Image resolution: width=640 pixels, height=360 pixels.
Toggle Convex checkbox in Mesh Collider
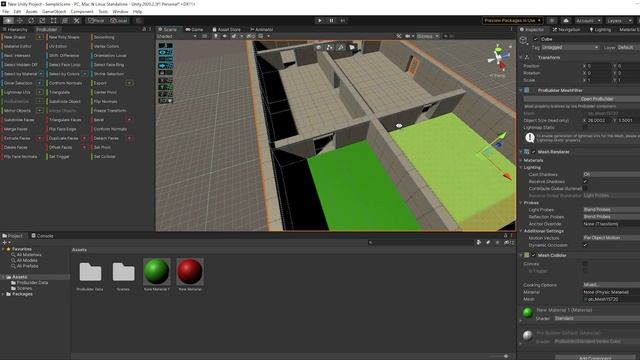pos(585,264)
